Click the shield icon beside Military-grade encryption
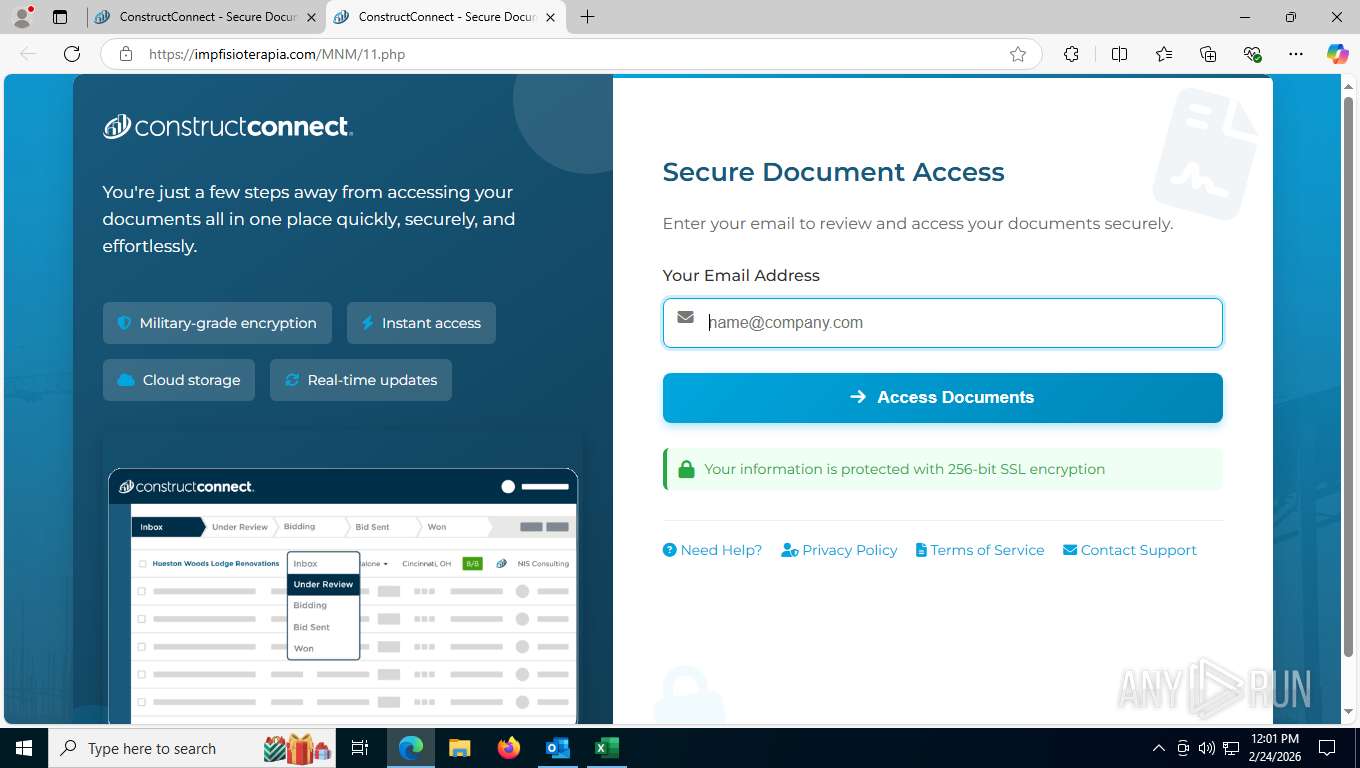 point(125,323)
